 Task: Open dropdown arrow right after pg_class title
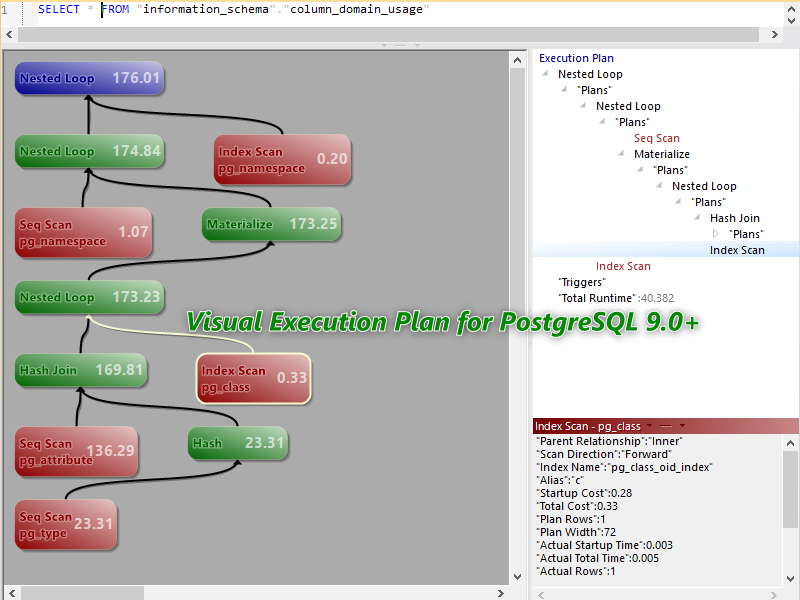[x=649, y=426]
